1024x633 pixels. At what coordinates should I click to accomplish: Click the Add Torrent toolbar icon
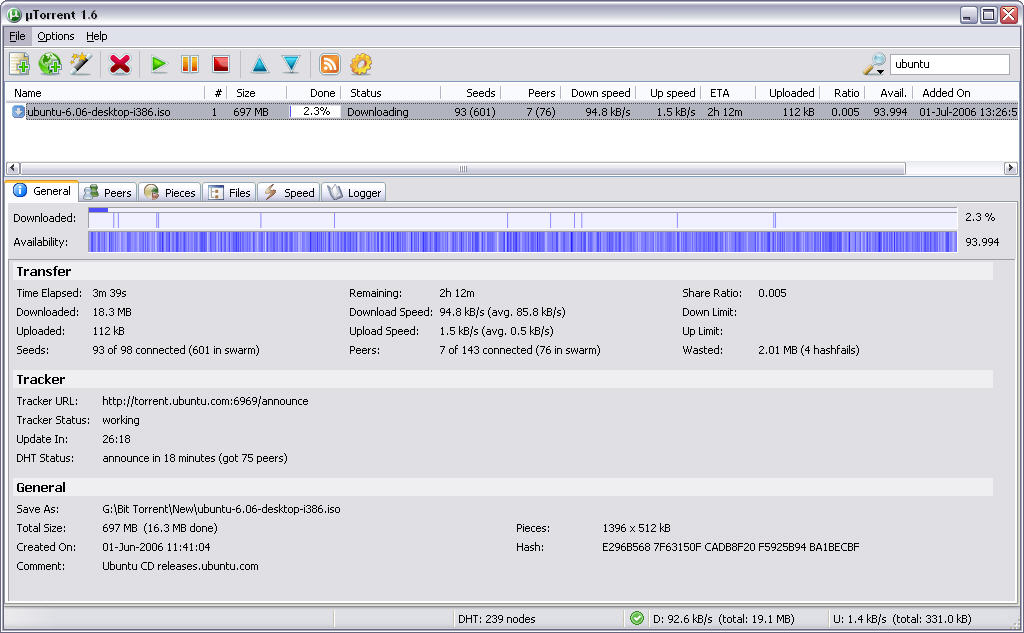coord(20,64)
